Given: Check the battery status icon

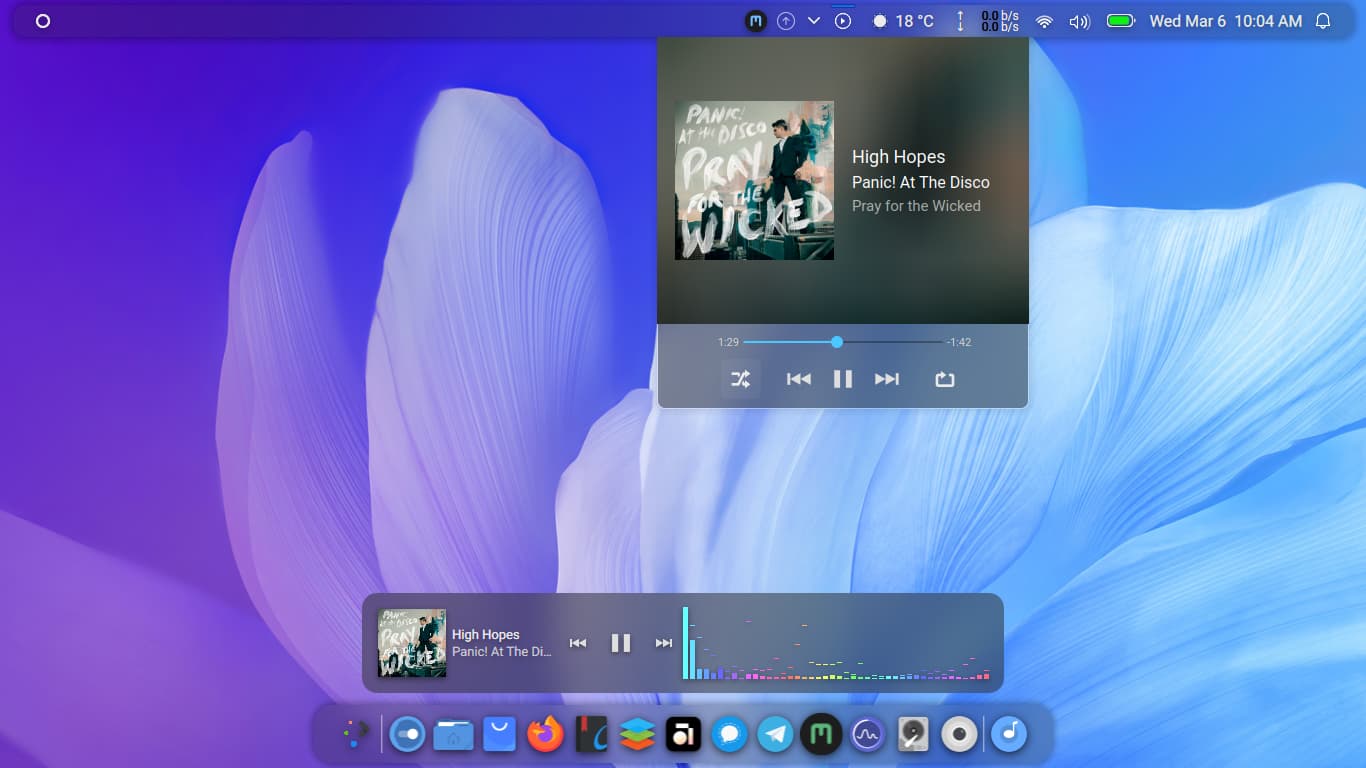Looking at the screenshot, I should [x=1120, y=21].
